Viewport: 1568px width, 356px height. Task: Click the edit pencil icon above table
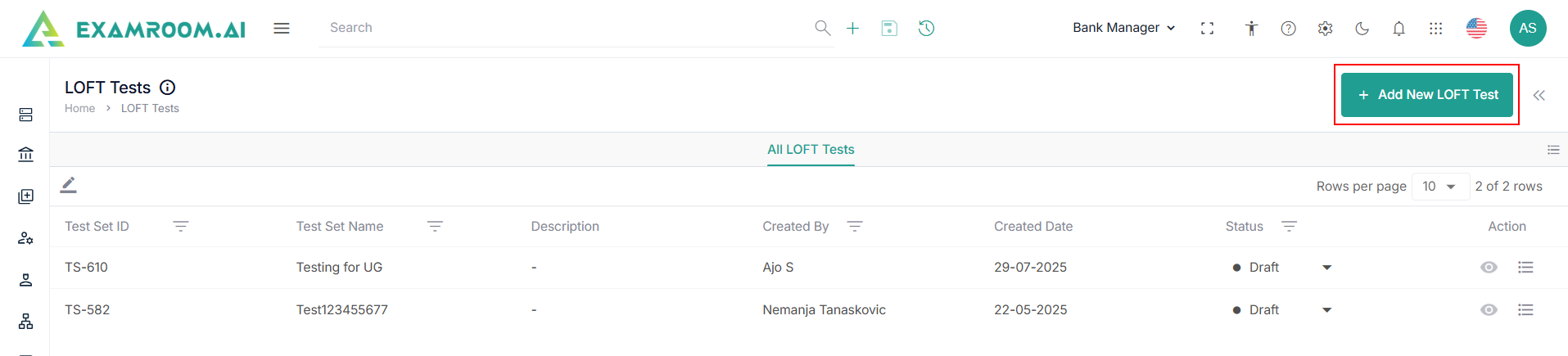69,186
